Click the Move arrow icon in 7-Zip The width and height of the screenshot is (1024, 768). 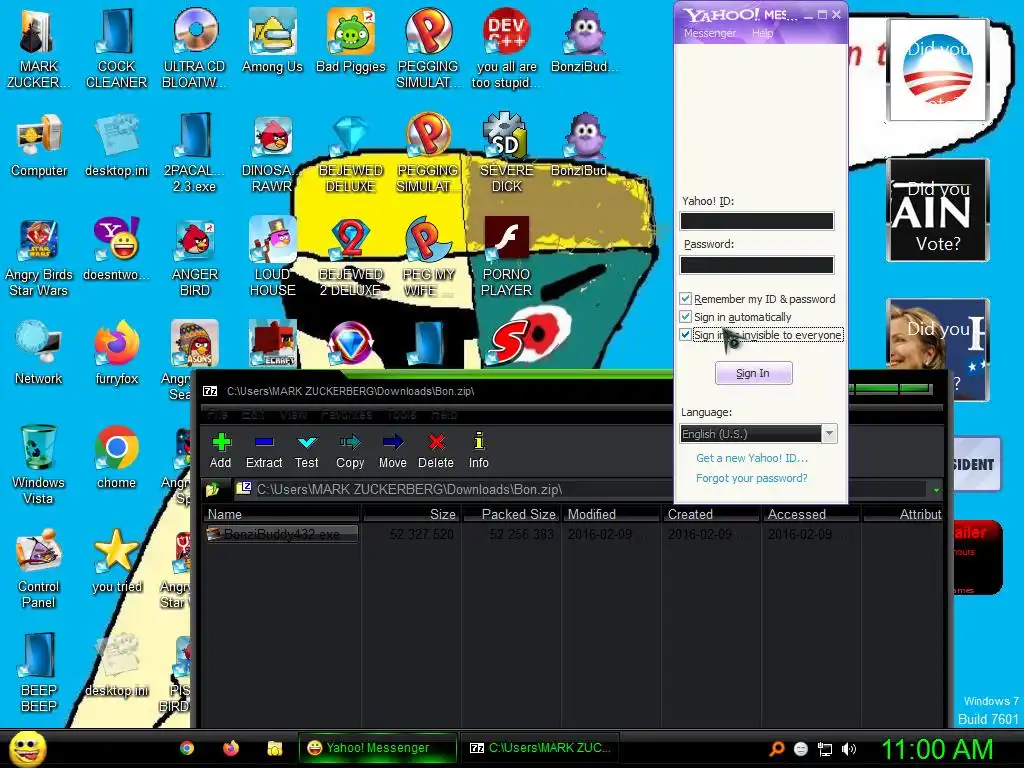coord(392,451)
